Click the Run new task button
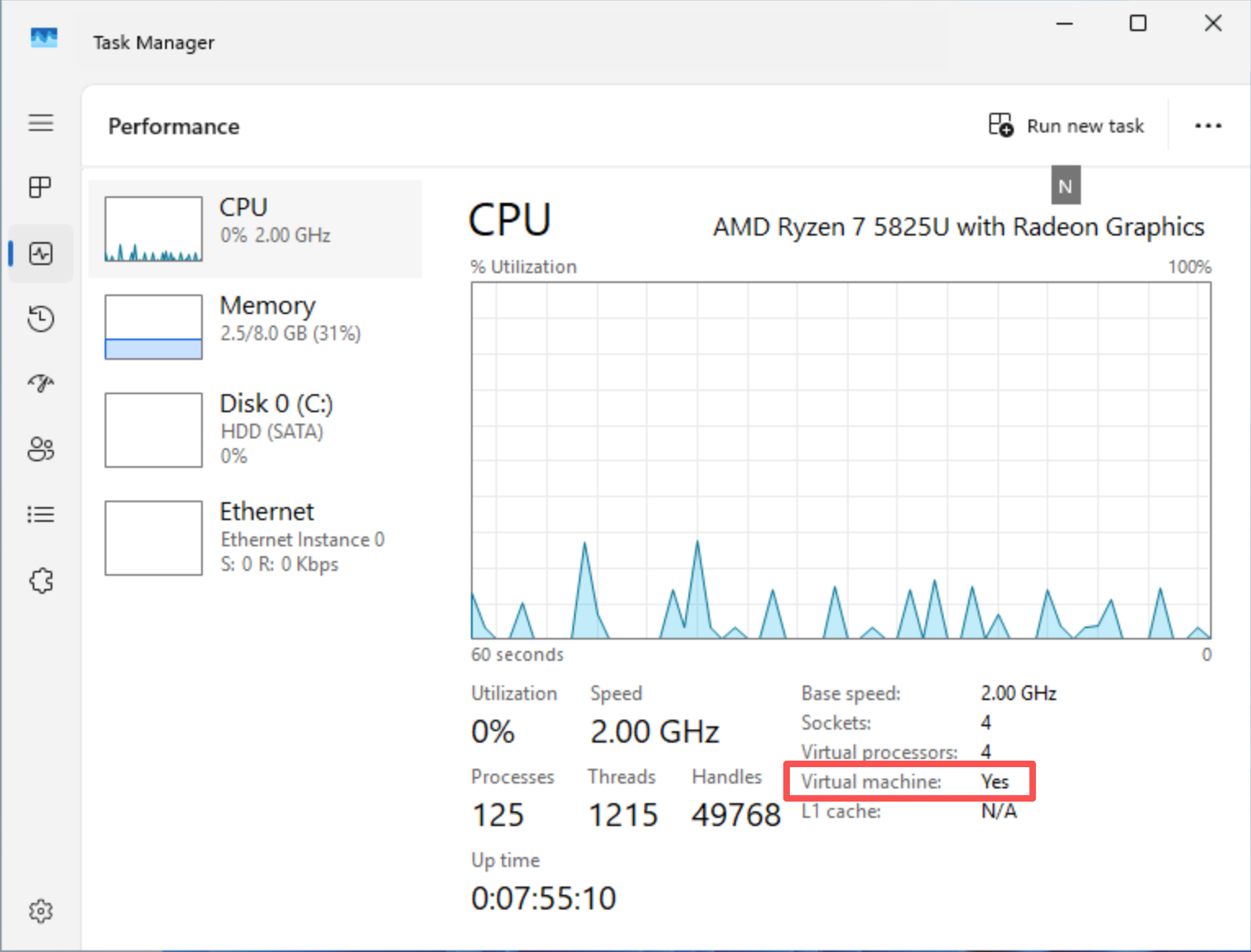This screenshot has width=1251, height=952. click(x=1067, y=125)
